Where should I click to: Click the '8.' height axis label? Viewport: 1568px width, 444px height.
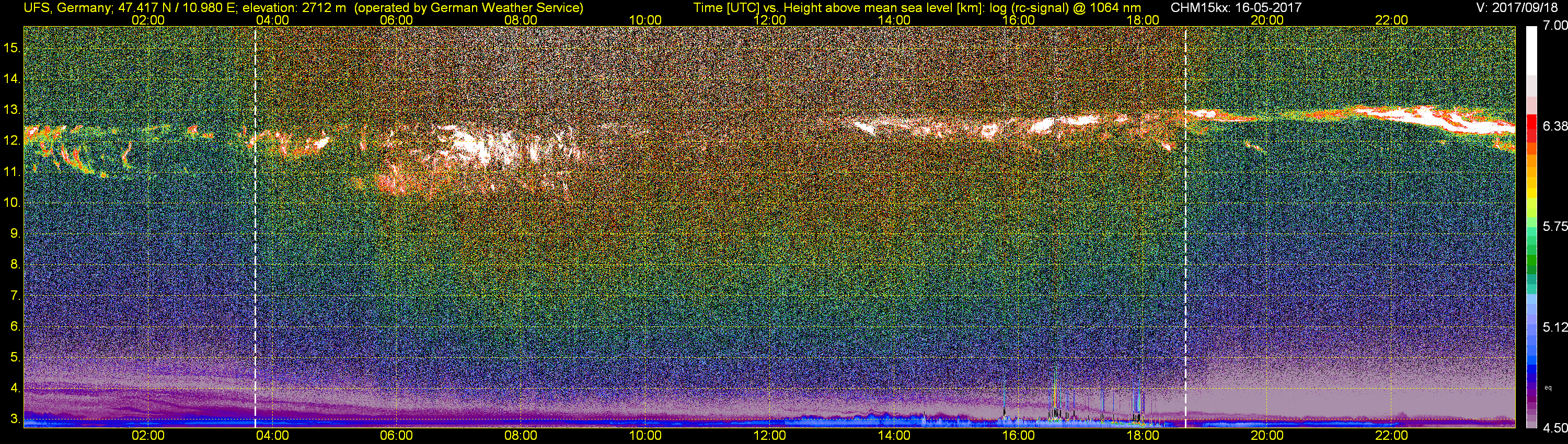tap(15, 265)
